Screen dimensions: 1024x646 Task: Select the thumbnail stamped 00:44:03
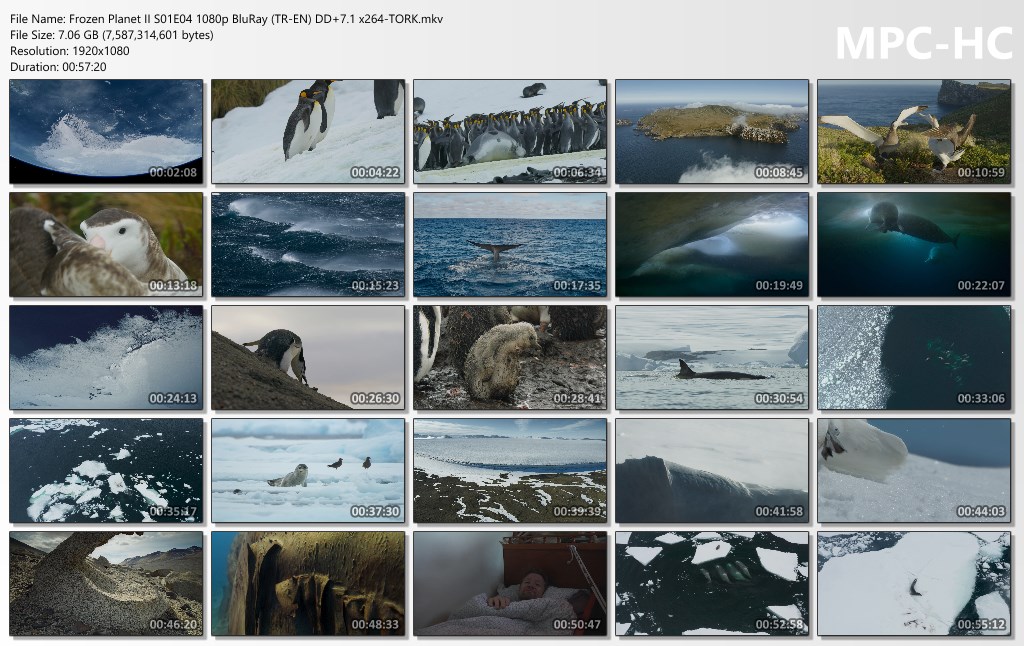(914, 470)
